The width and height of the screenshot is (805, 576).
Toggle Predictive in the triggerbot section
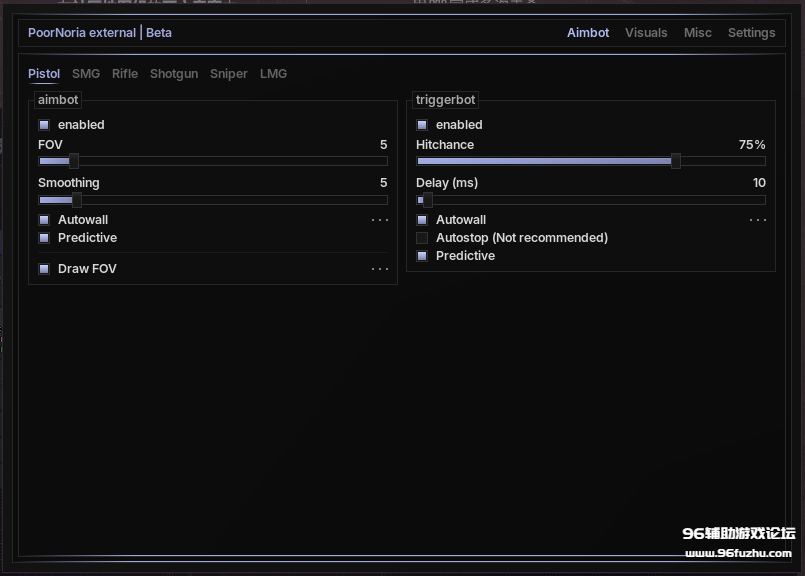tap(422, 256)
